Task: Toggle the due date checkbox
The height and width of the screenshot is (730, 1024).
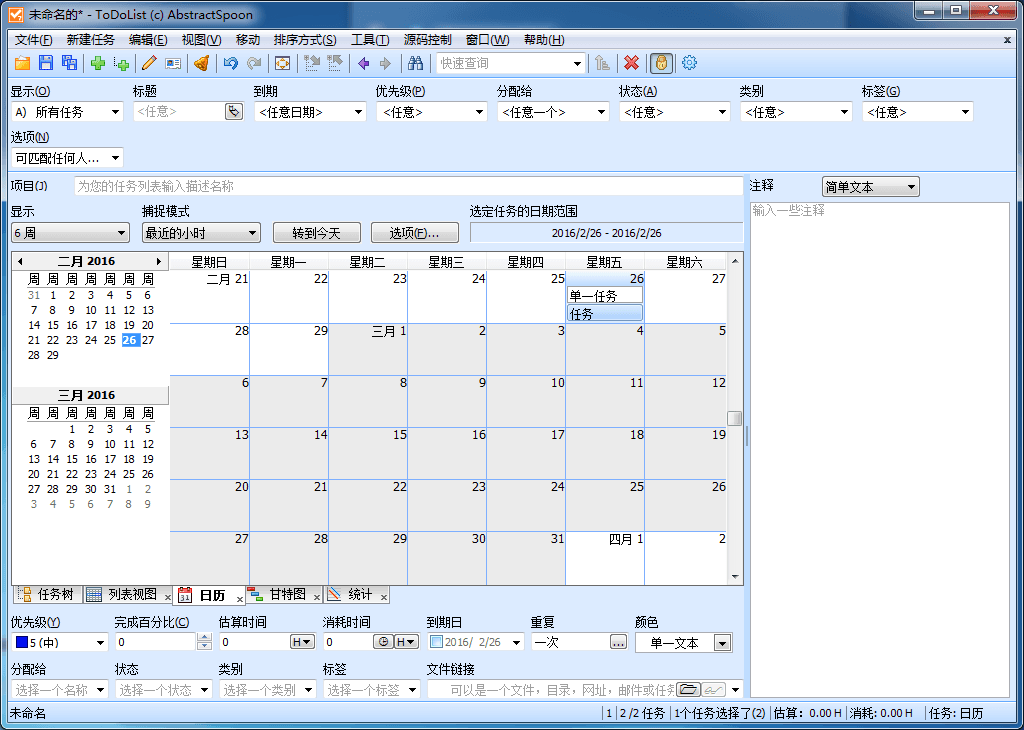Action: click(436, 642)
